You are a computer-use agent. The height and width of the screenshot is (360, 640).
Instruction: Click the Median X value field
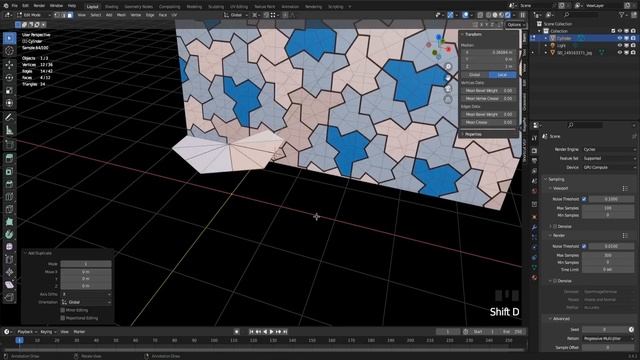(489, 52)
